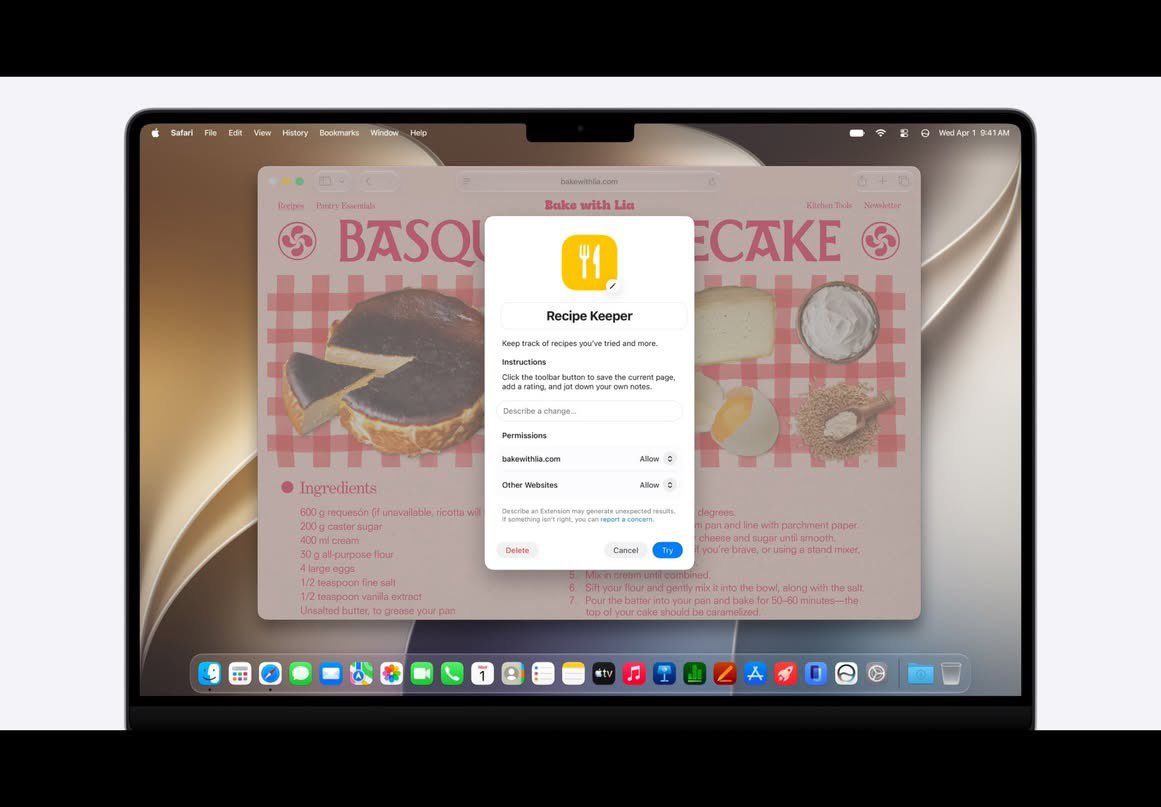Click the Share icon in Safari toolbar
Screen dimensions: 1161x807
[x=862, y=181]
